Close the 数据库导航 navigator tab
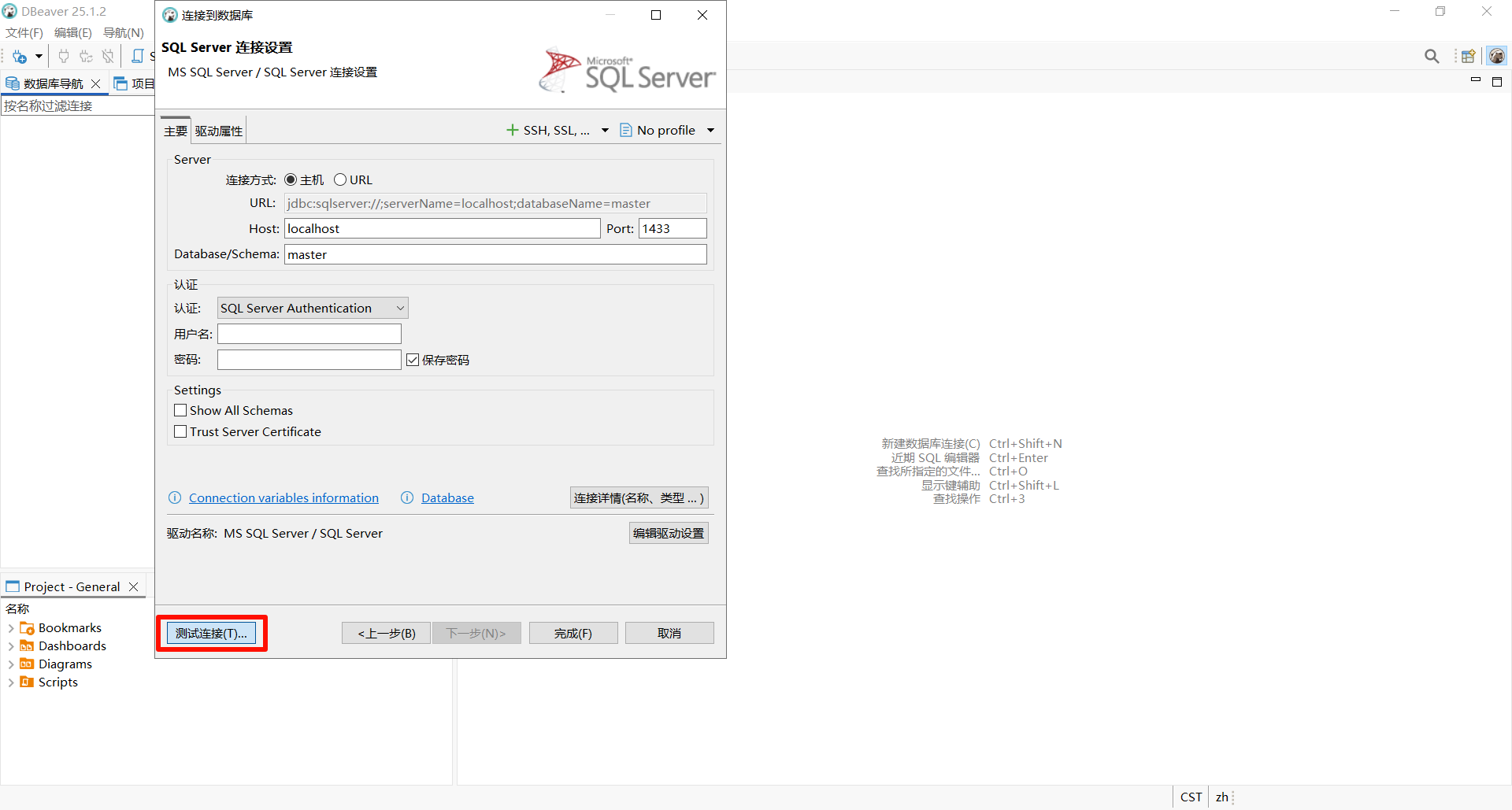Image resolution: width=1512 pixels, height=810 pixels. click(x=96, y=83)
